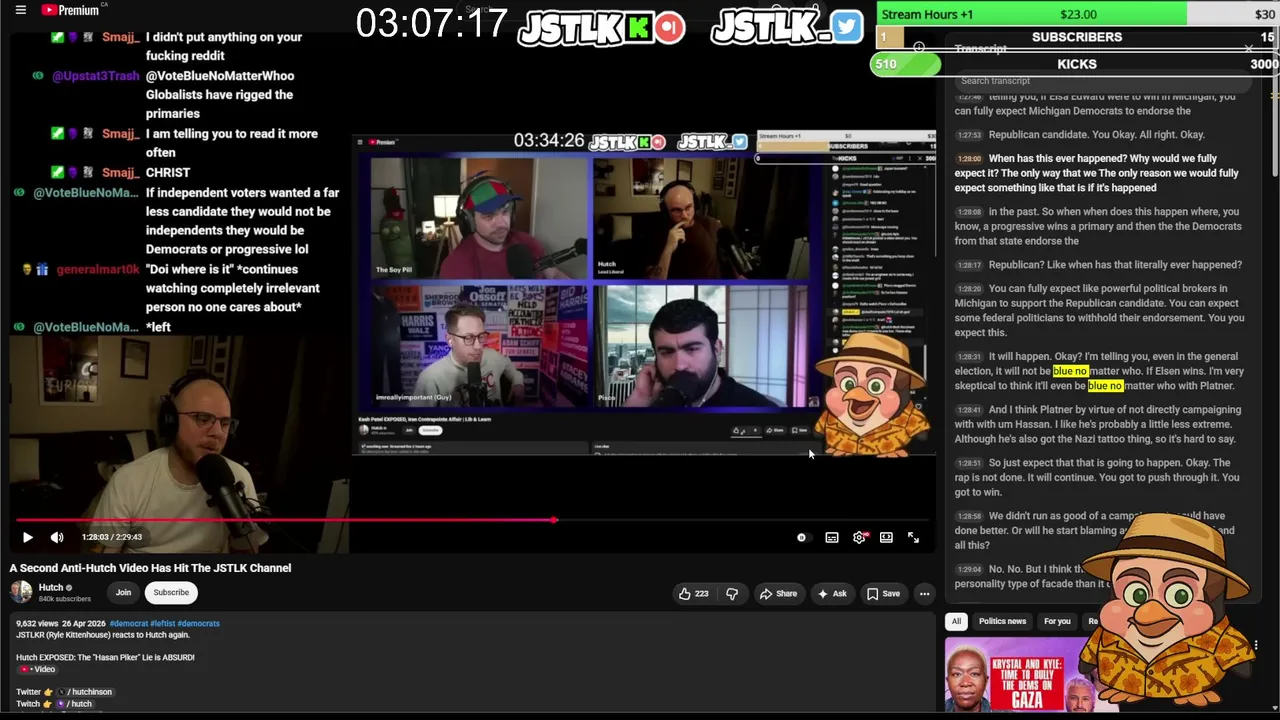
Task: Click the first highlighted 'blue no' transcript match
Action: coord(1070,371)
